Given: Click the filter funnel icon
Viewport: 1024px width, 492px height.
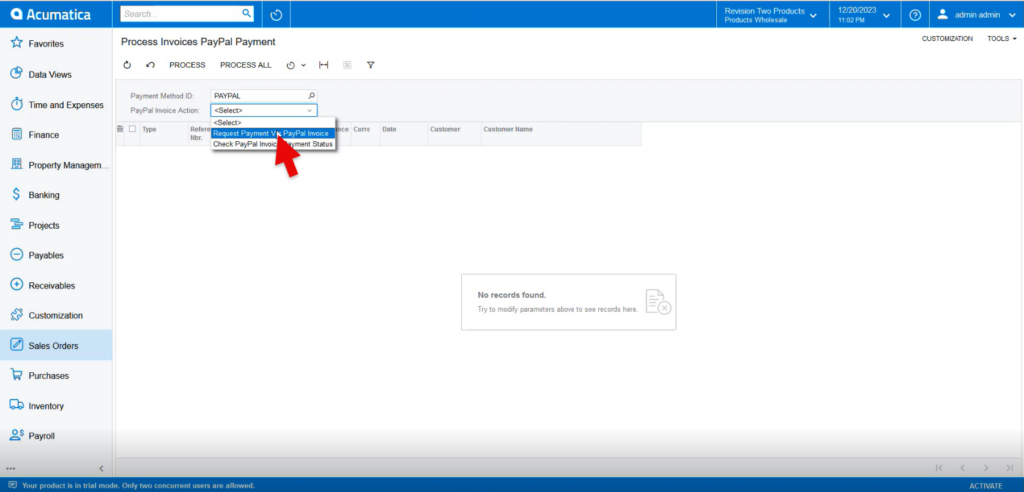Looking at the screenshot, I should pos(370,65).
